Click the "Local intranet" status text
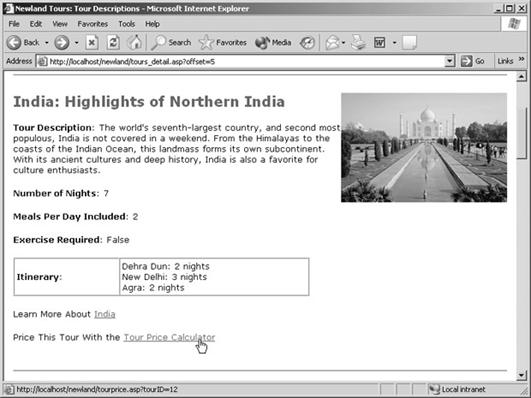The height and width of the screenshot is (398, 531). [463, 390]
